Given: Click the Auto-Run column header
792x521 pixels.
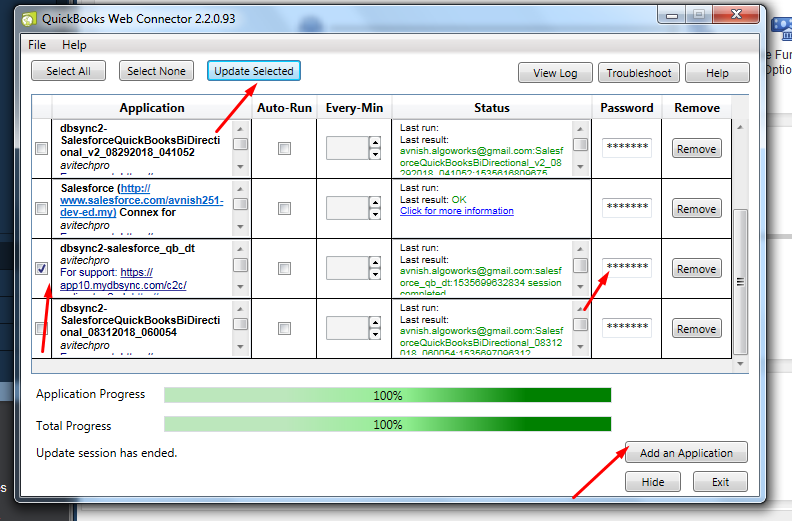Looking at the screenshot, I should pyautogui.click(x=284, y=108).
